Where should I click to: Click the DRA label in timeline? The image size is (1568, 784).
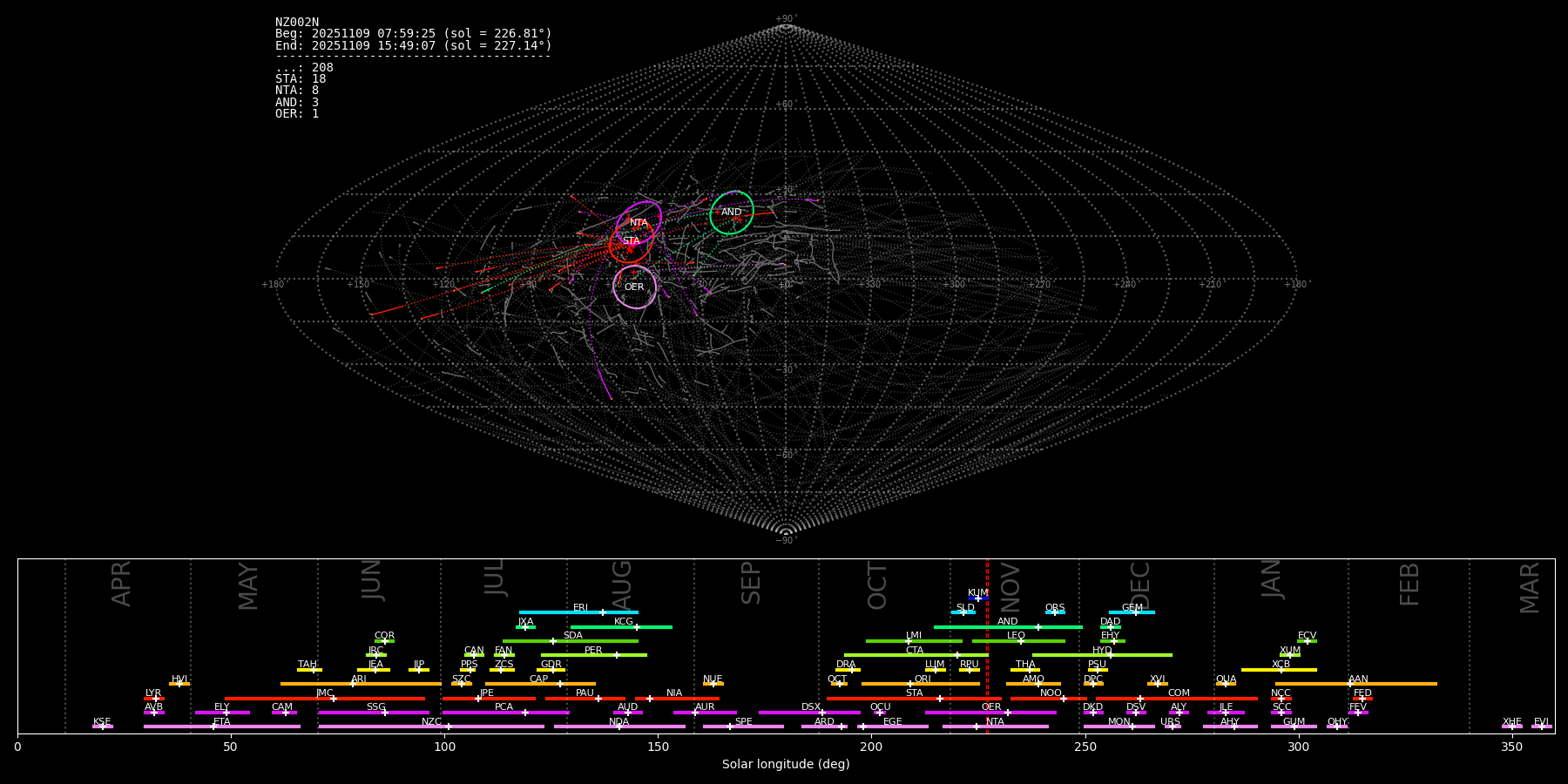pos(846,665)
